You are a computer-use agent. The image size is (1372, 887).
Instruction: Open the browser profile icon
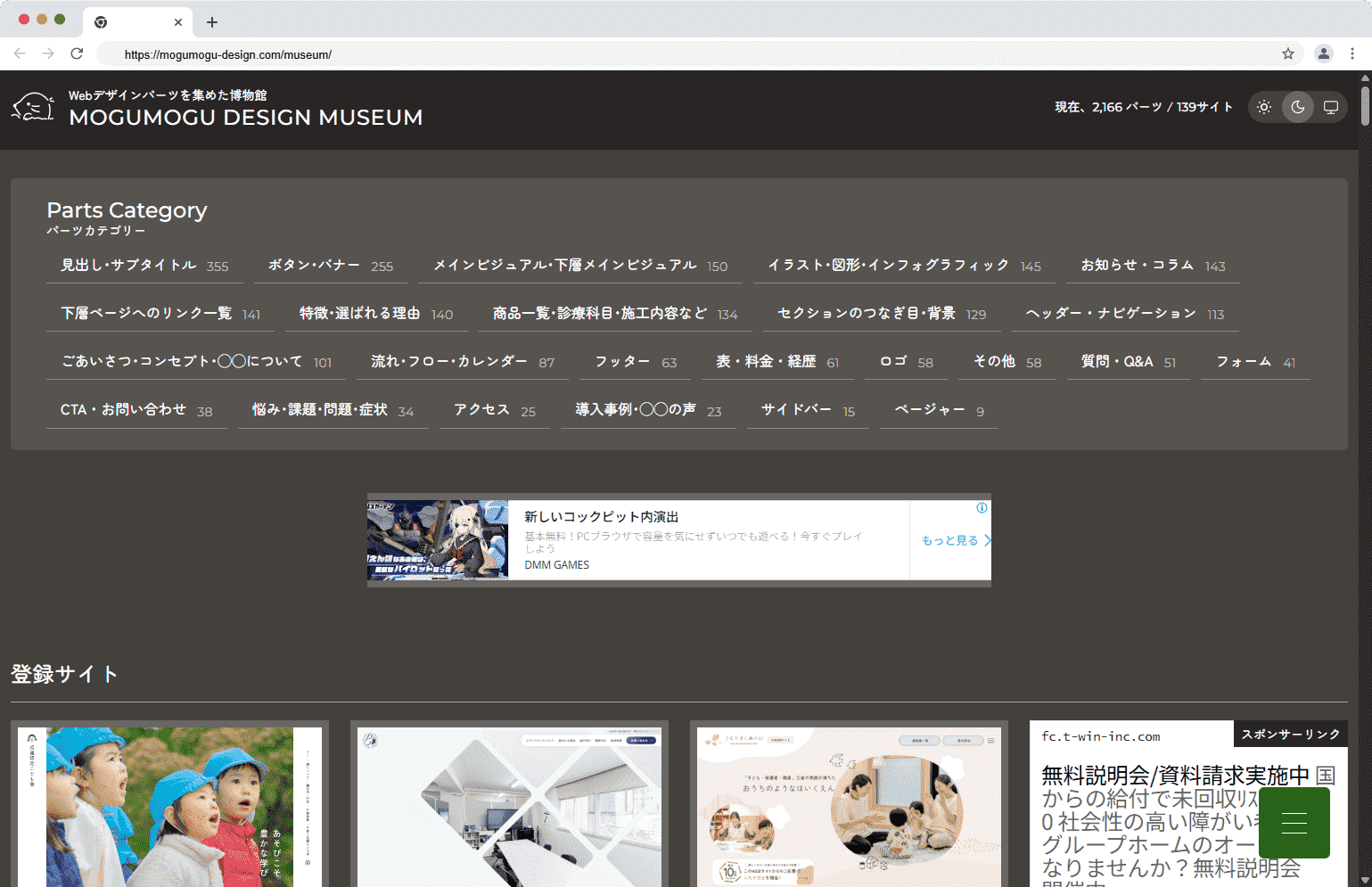tap(1324, 53)
